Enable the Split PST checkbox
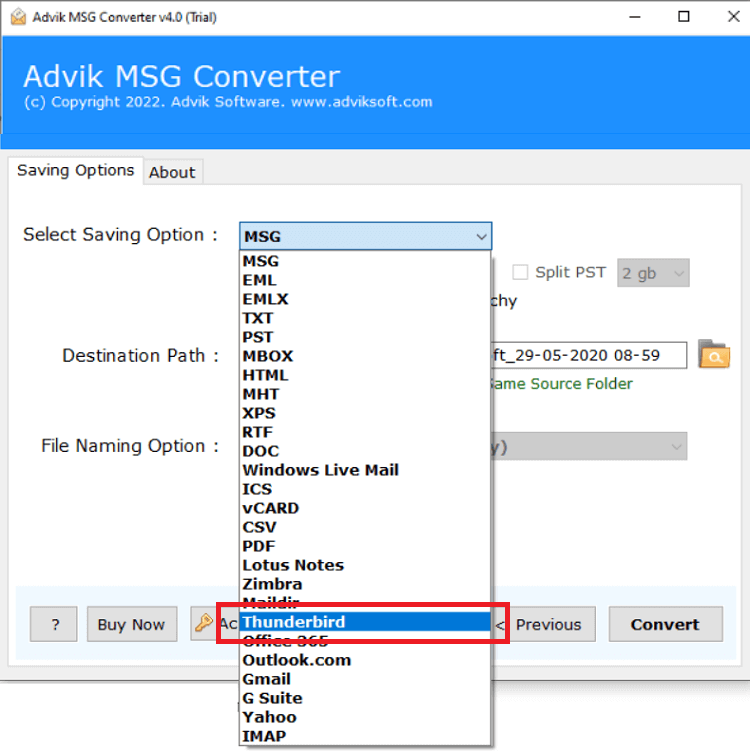This screenshot has height=751, width=750. coord(520,272)
